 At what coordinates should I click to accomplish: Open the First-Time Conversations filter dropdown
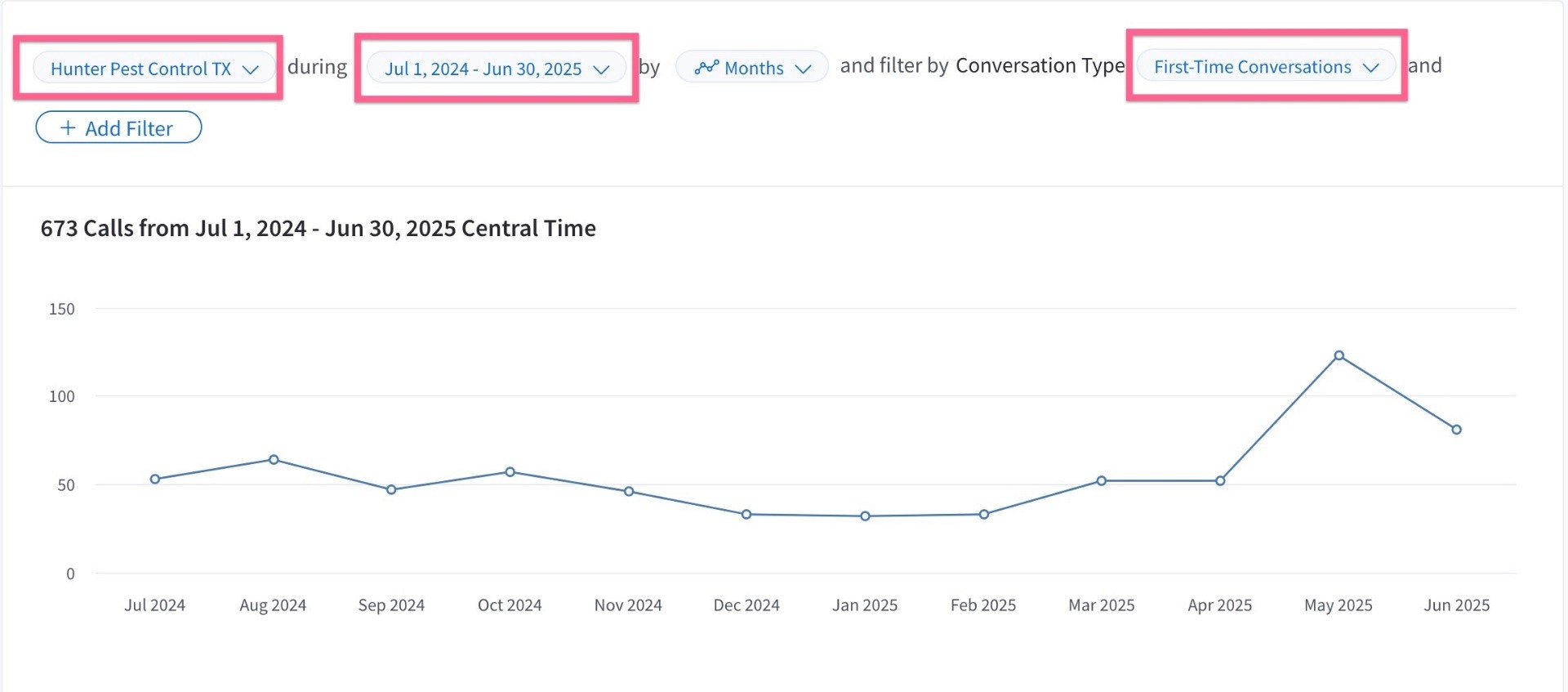[x=1266, y=66]
